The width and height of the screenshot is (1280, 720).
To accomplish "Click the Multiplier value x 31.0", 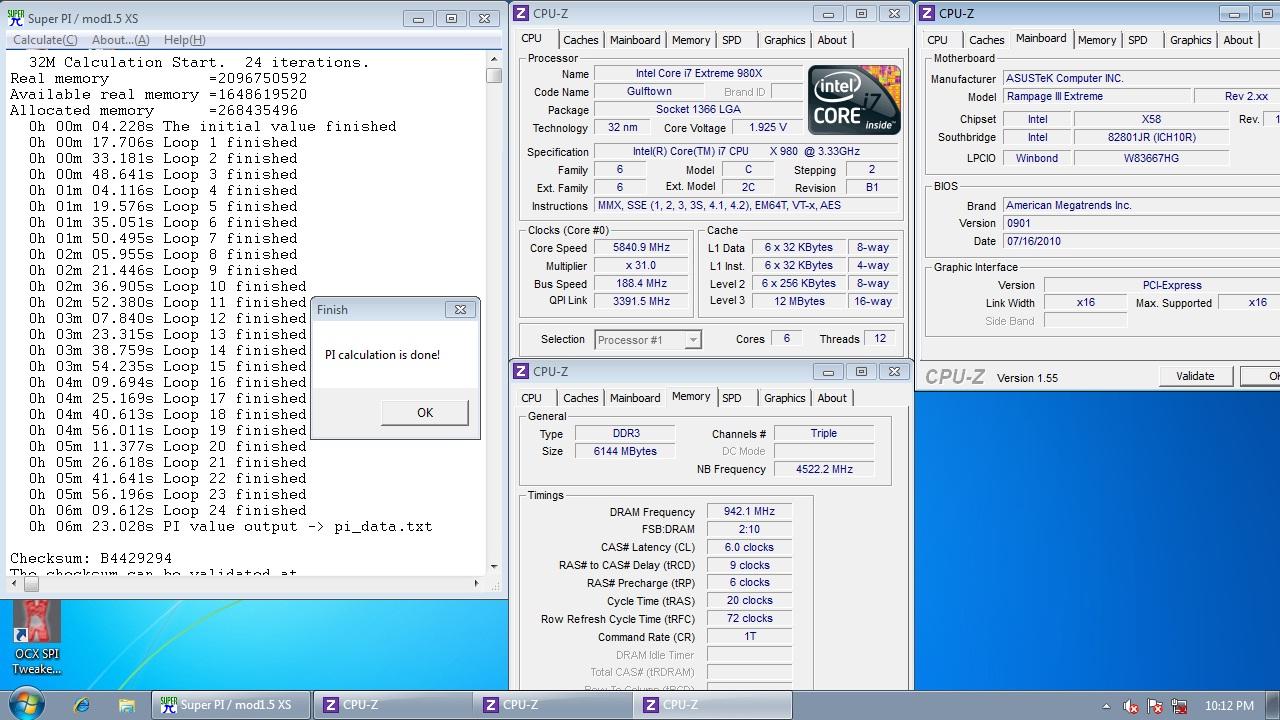I will 642,266.
